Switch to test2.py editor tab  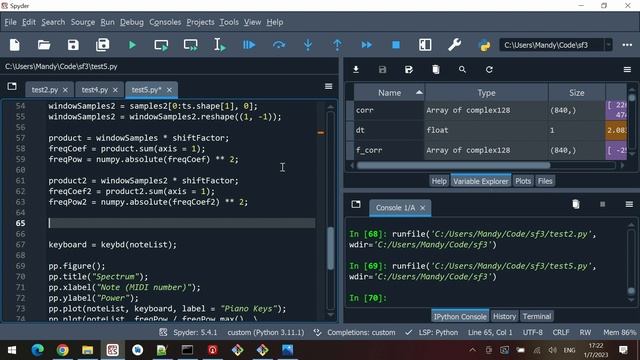click(x=45, y=89)
